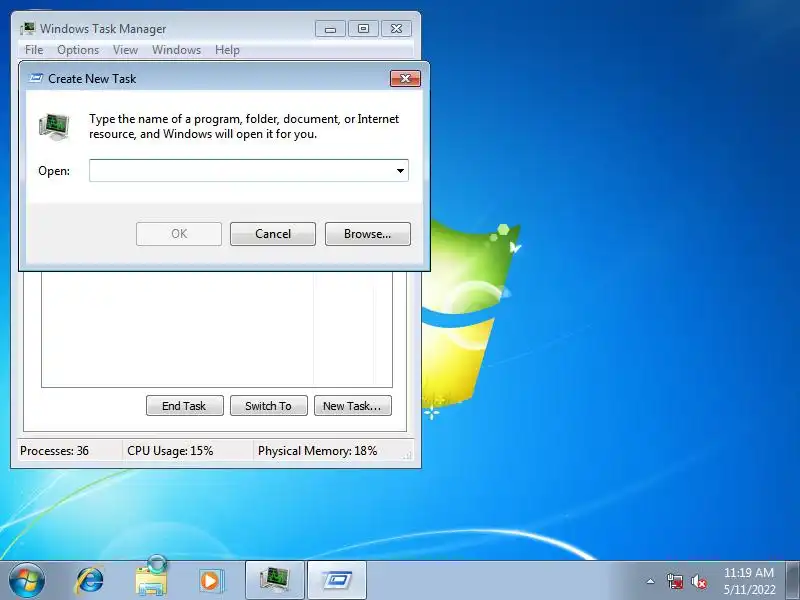Image resolution: width=800 pixels, height=600 pixels.
Task: Click the muted volume tray icon
Action: [x=698, y=581]
